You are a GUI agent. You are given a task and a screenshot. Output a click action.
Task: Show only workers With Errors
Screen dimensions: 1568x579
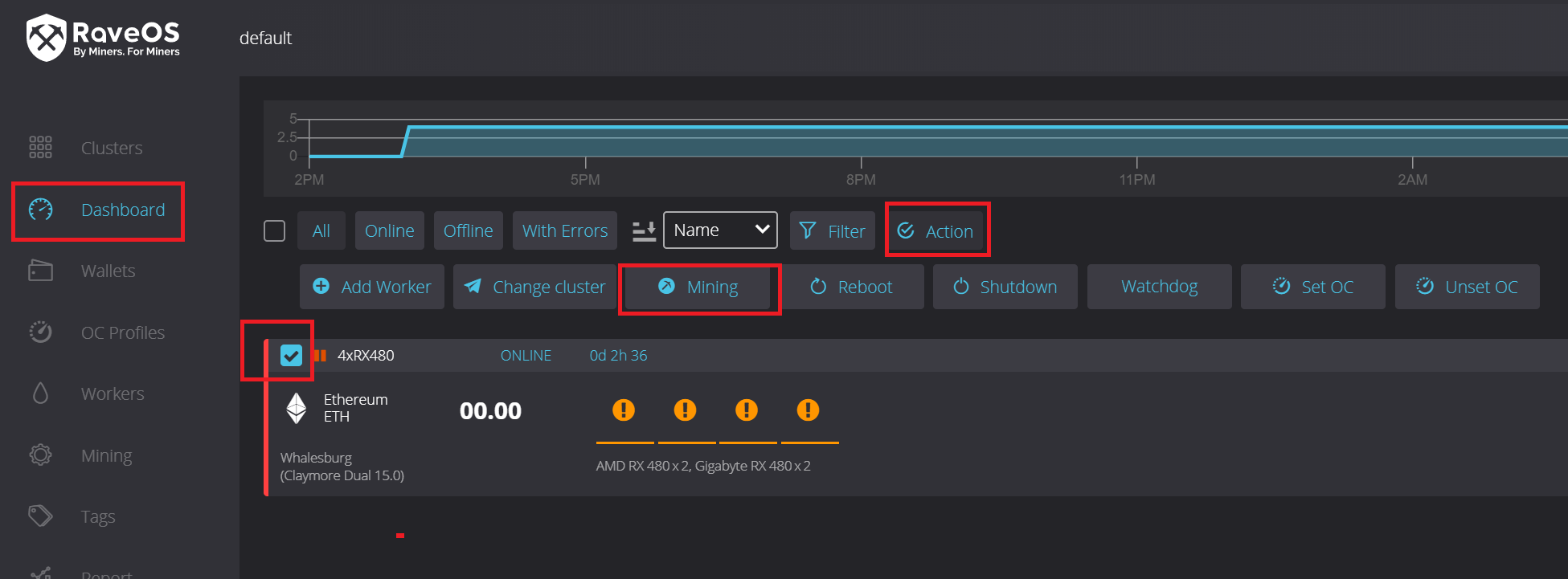click(x=564, y=231)
